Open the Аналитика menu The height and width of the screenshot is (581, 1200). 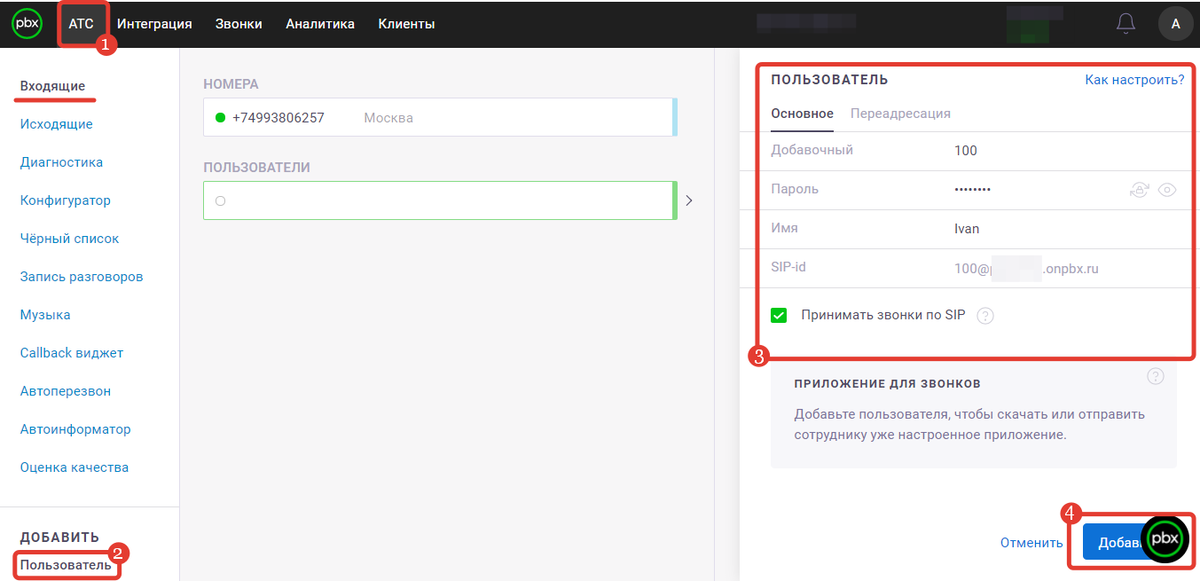click(320, 24)
